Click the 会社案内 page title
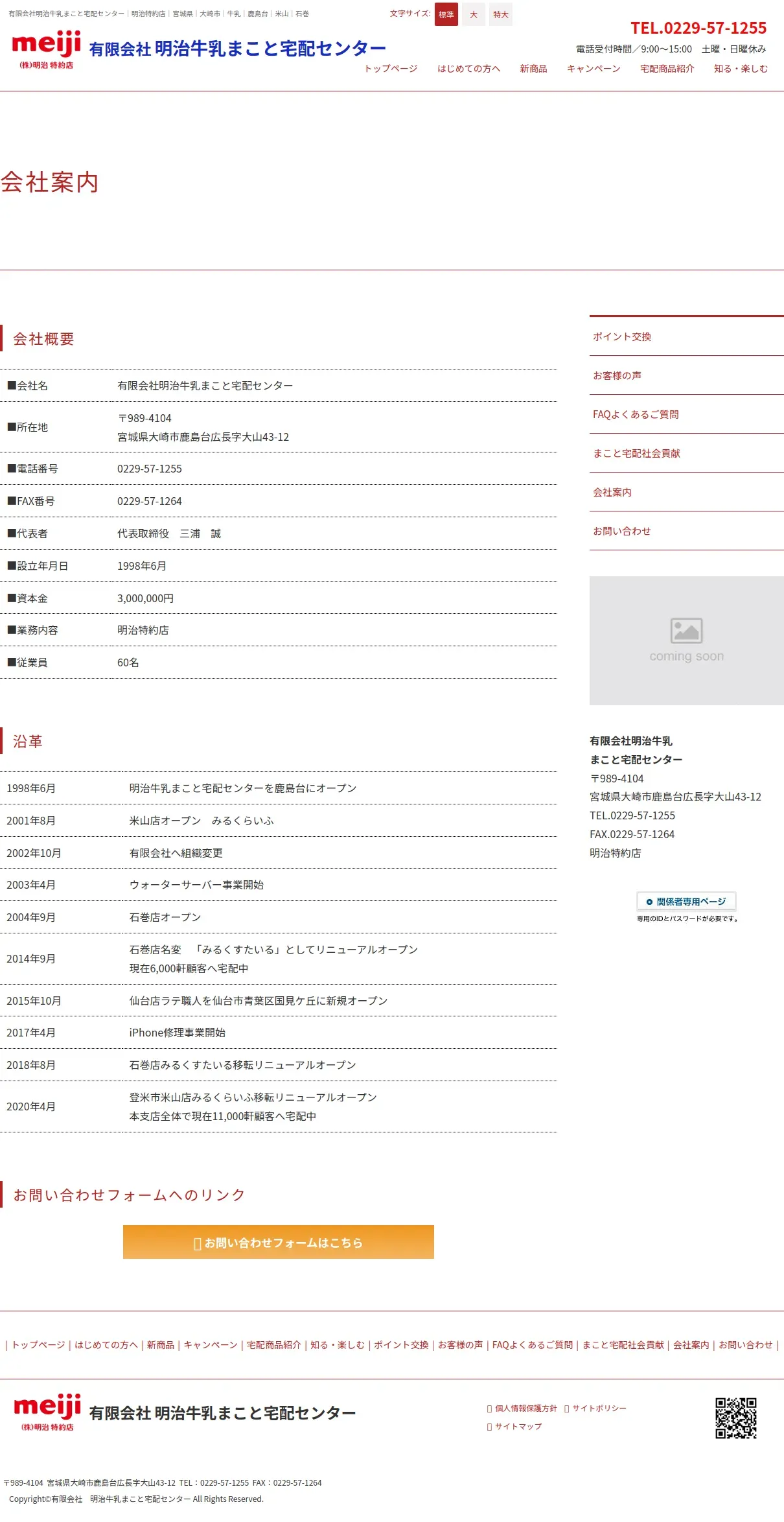784x1522 pixels. point(49,182)
